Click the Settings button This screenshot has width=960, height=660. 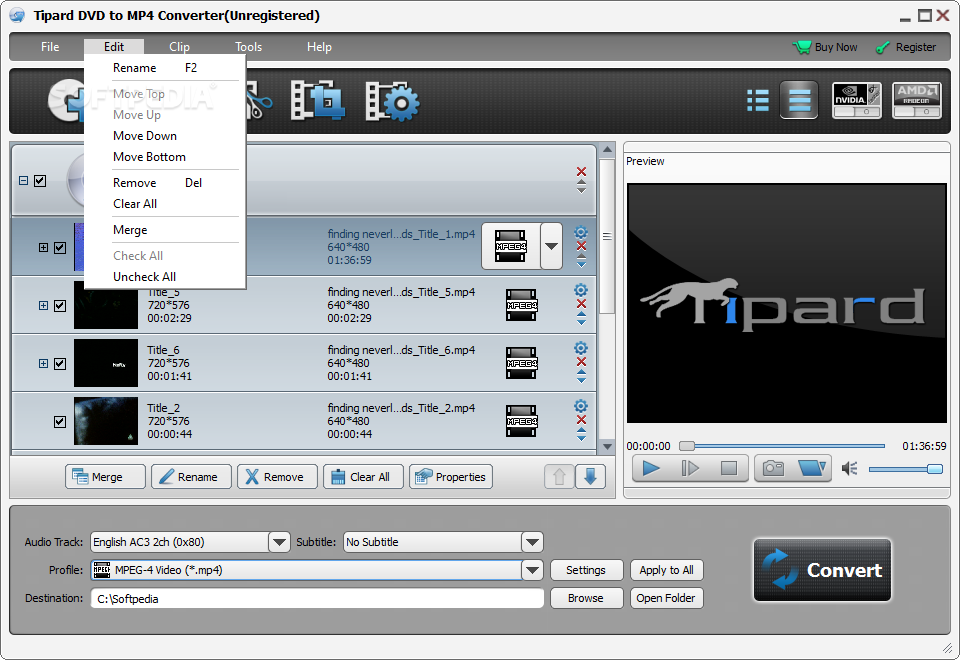point(586,570)
